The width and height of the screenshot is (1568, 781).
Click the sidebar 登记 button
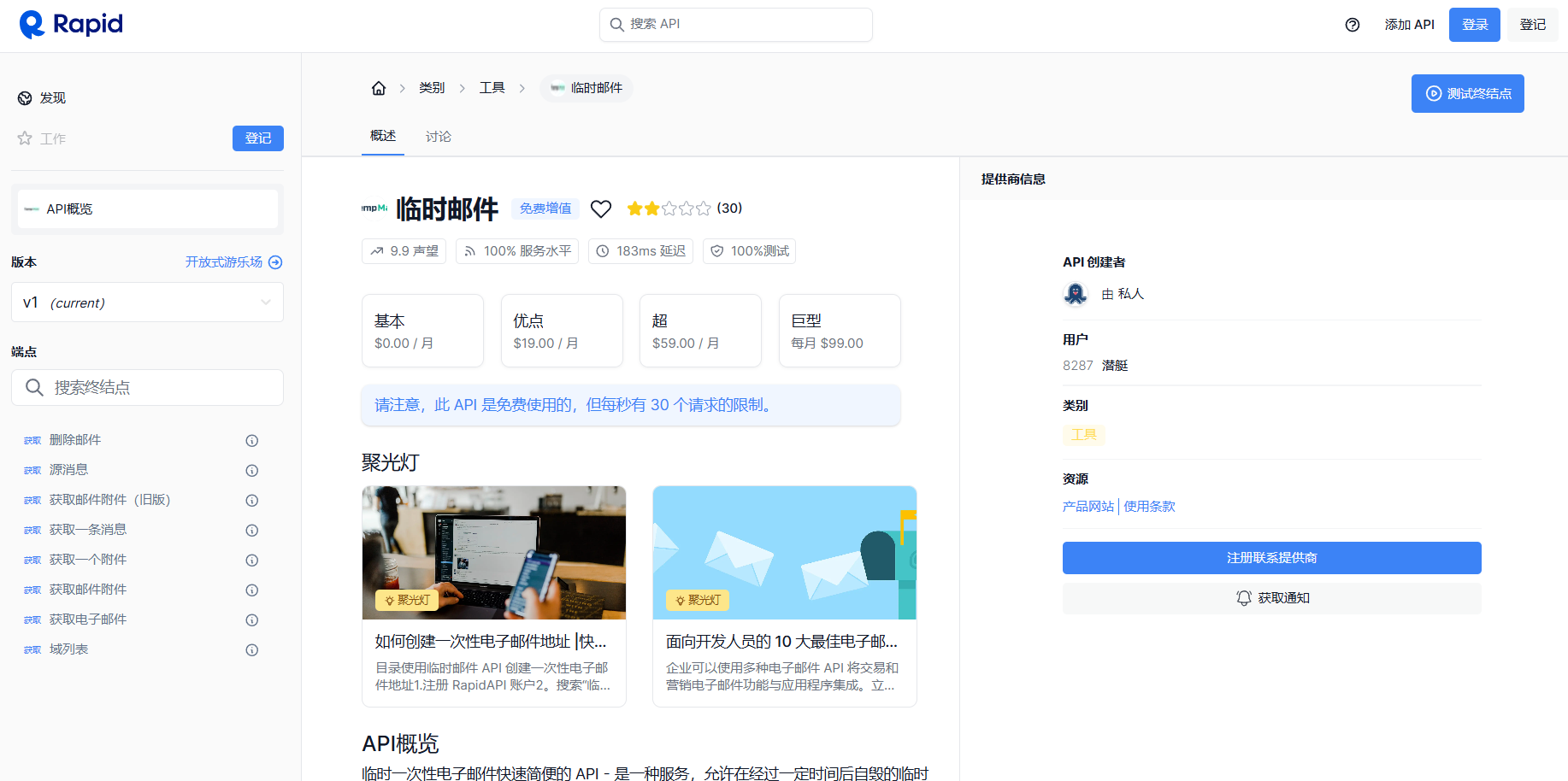pos(258,138)
